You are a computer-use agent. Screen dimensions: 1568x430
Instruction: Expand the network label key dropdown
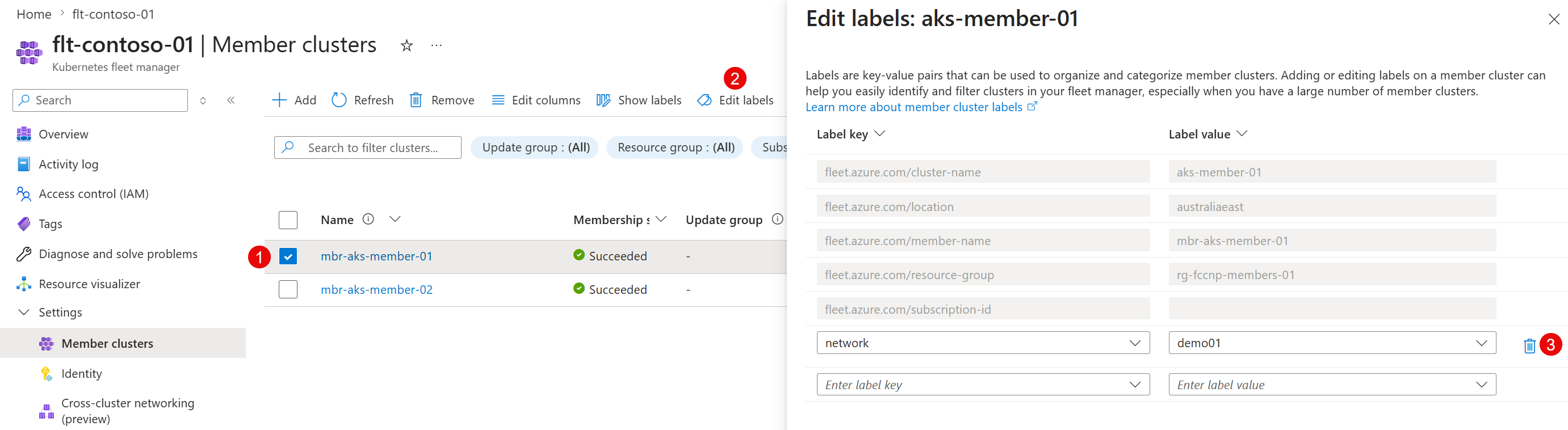(1135, 343)
